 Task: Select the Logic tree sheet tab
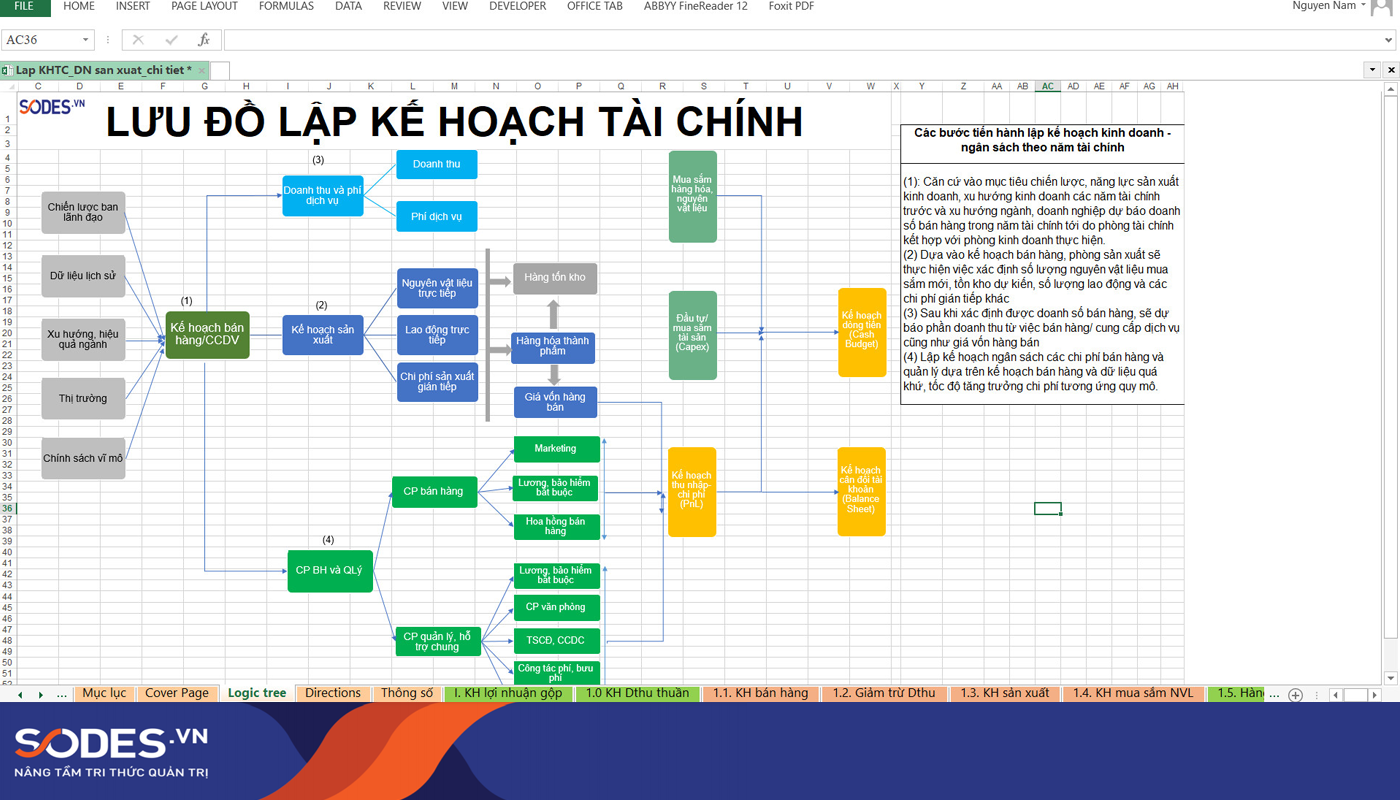pos(257,693)
